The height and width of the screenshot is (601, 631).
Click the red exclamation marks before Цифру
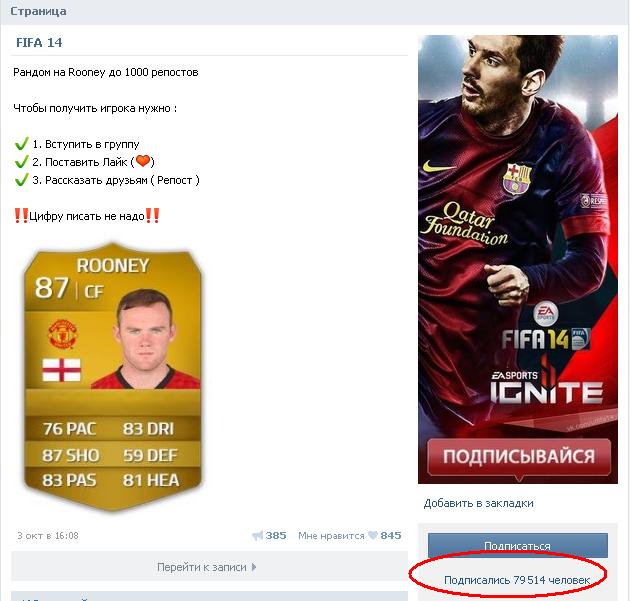[x=21, y=215]
